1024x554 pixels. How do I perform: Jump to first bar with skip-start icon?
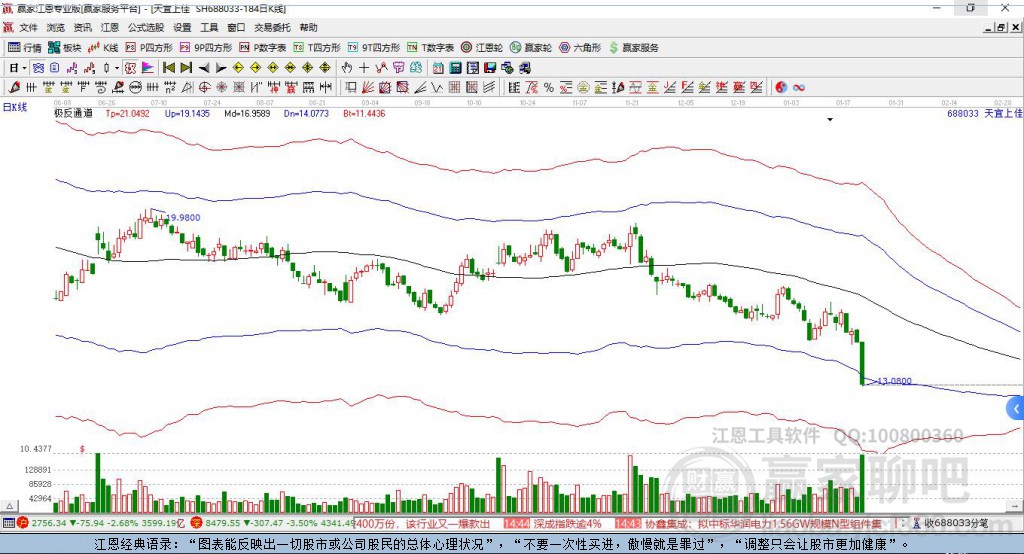click(x=168, y=68)
